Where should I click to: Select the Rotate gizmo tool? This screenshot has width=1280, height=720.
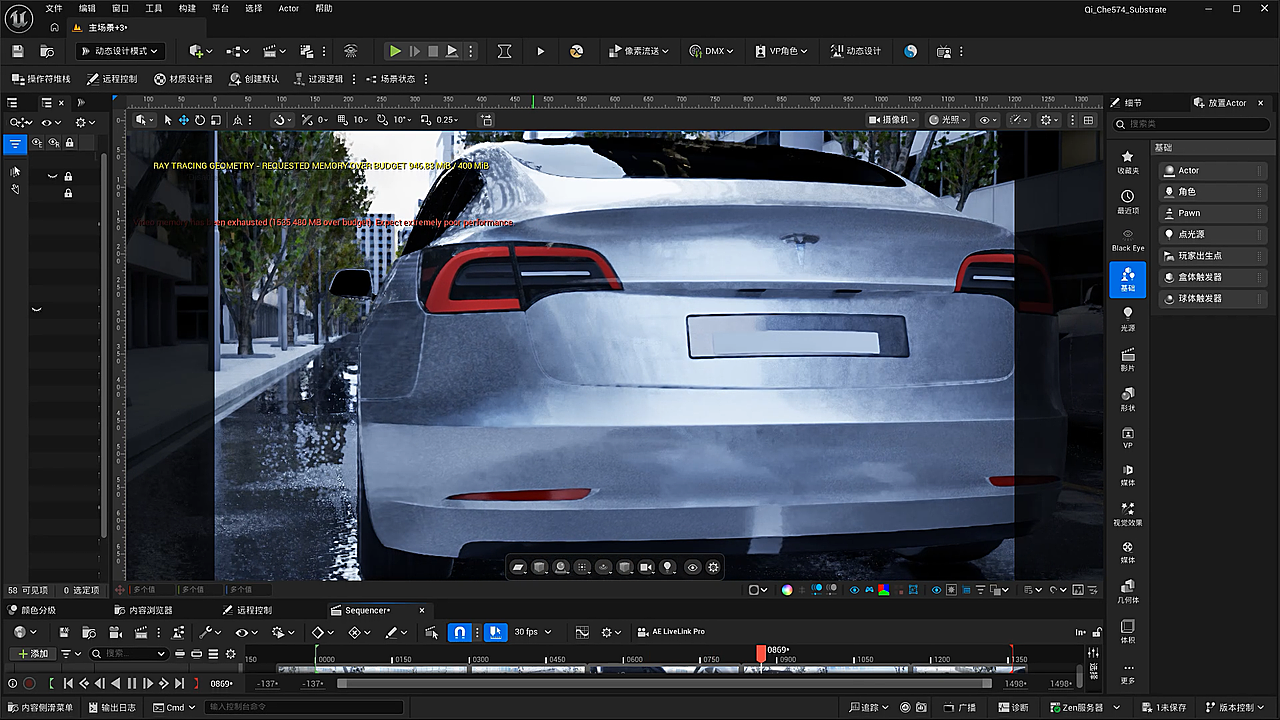point(200,120)
